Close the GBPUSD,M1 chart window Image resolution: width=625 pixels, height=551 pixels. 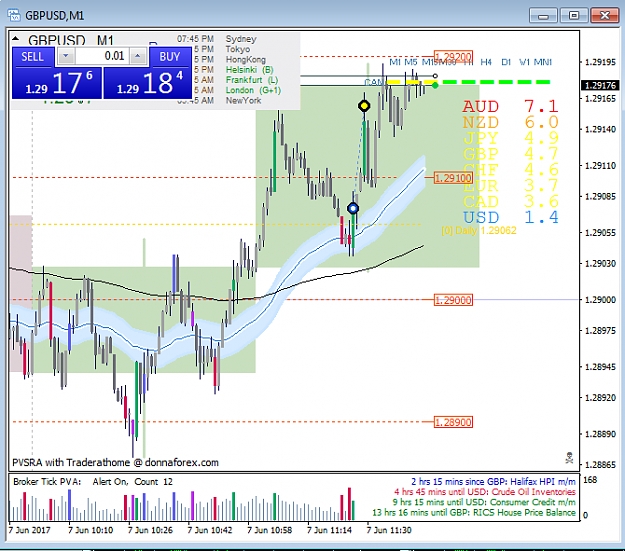pos(605,16)
